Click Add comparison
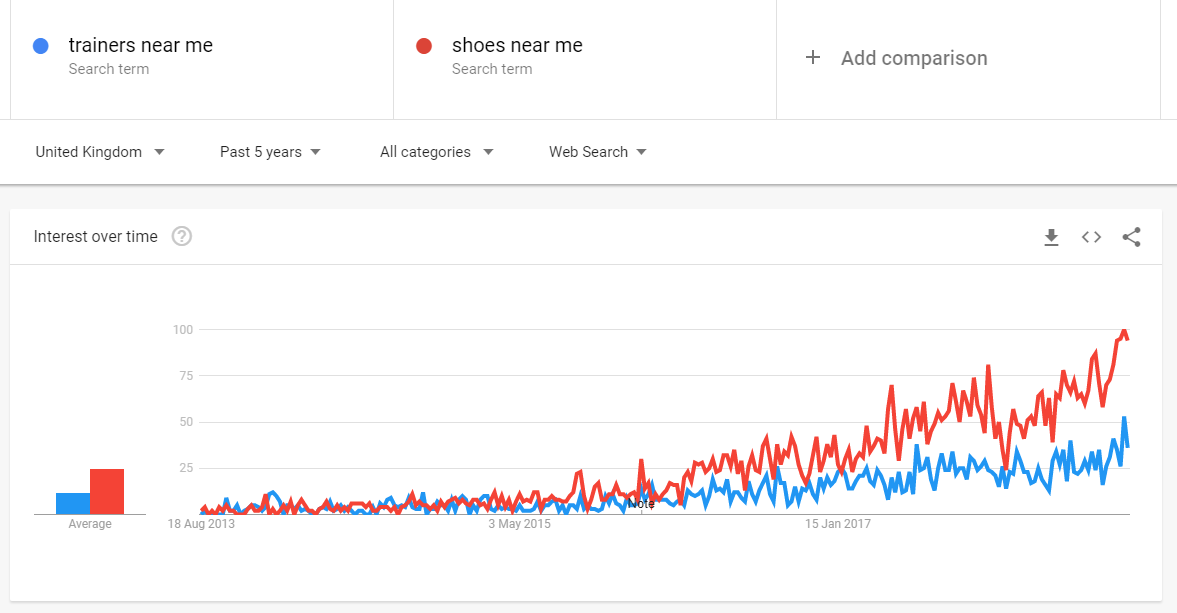Viewport: 1177px width, 613px height. 914,58
